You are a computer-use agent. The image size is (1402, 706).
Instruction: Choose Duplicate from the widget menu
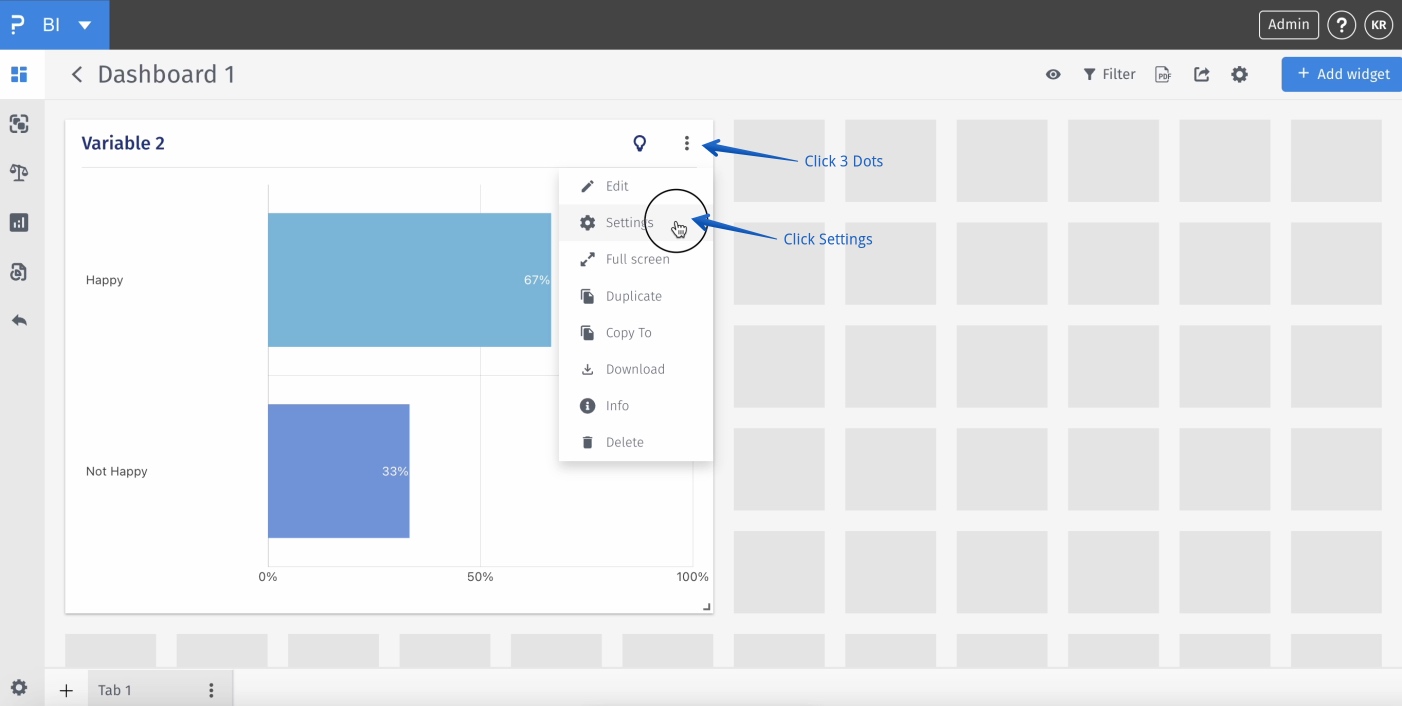636,296
